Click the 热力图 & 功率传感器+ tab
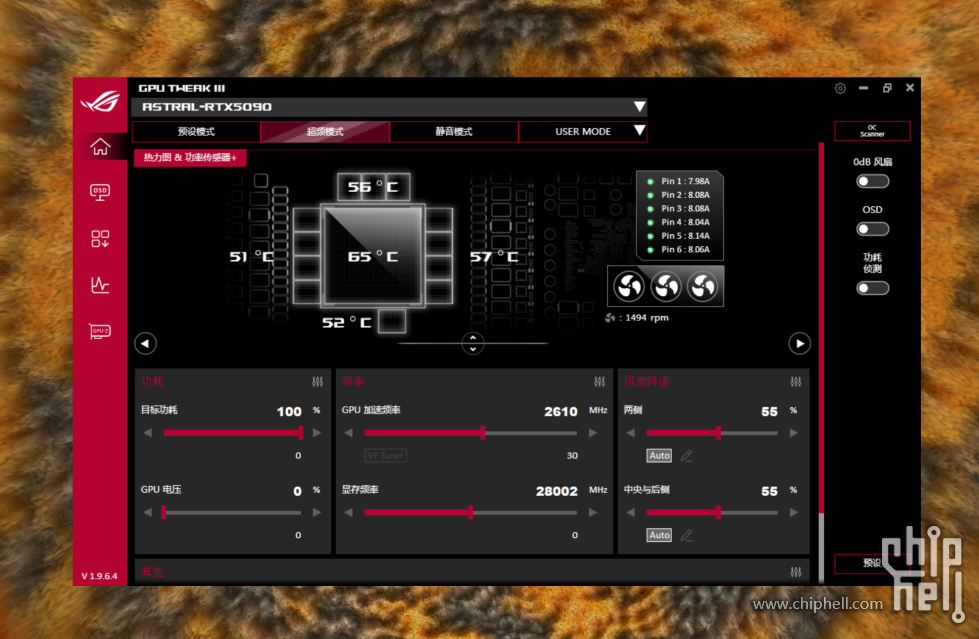The width and height of the screenshot is (979, 639). (x=190, y=157)
